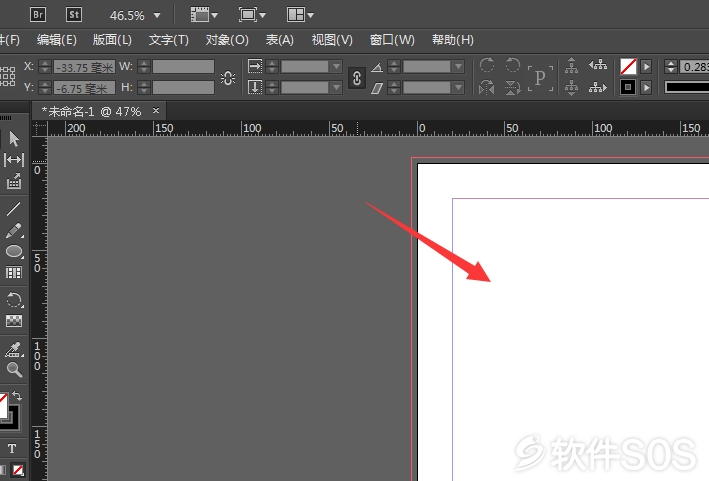This screenshot has width=709, height=481.
Task: Open the 表(A) menu
Action: (279, 40)
